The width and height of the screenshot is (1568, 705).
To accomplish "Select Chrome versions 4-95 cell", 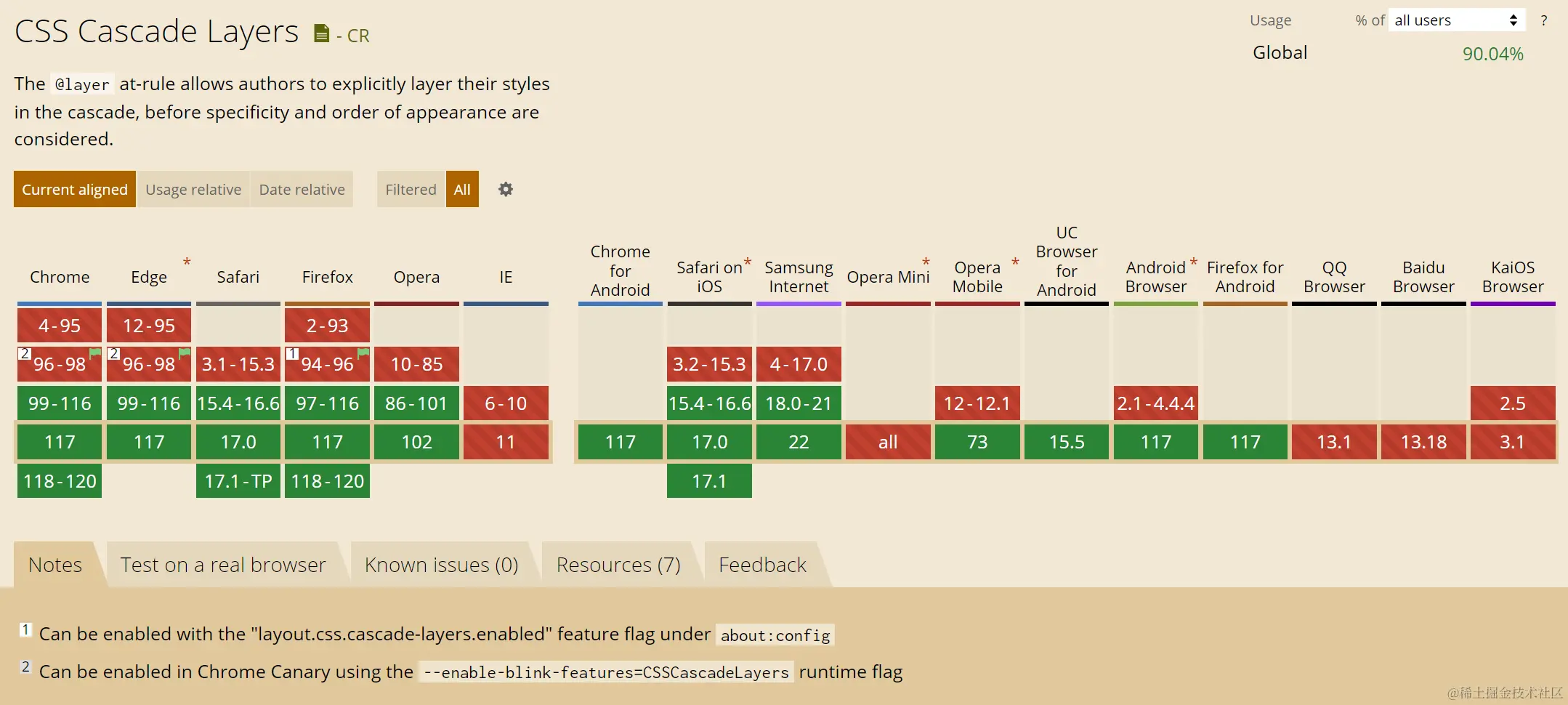I will pyautogui.click(x=60, y=326).
